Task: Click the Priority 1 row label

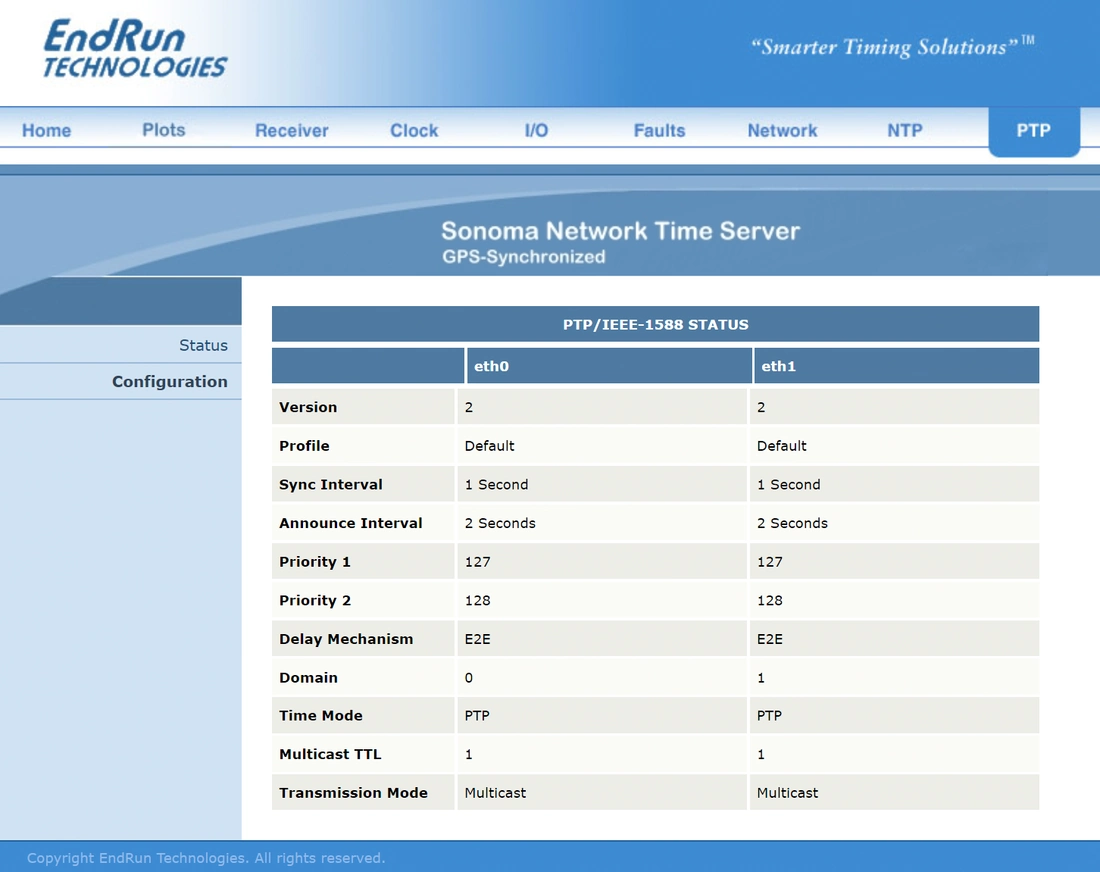Action: [x=314, y=561]
